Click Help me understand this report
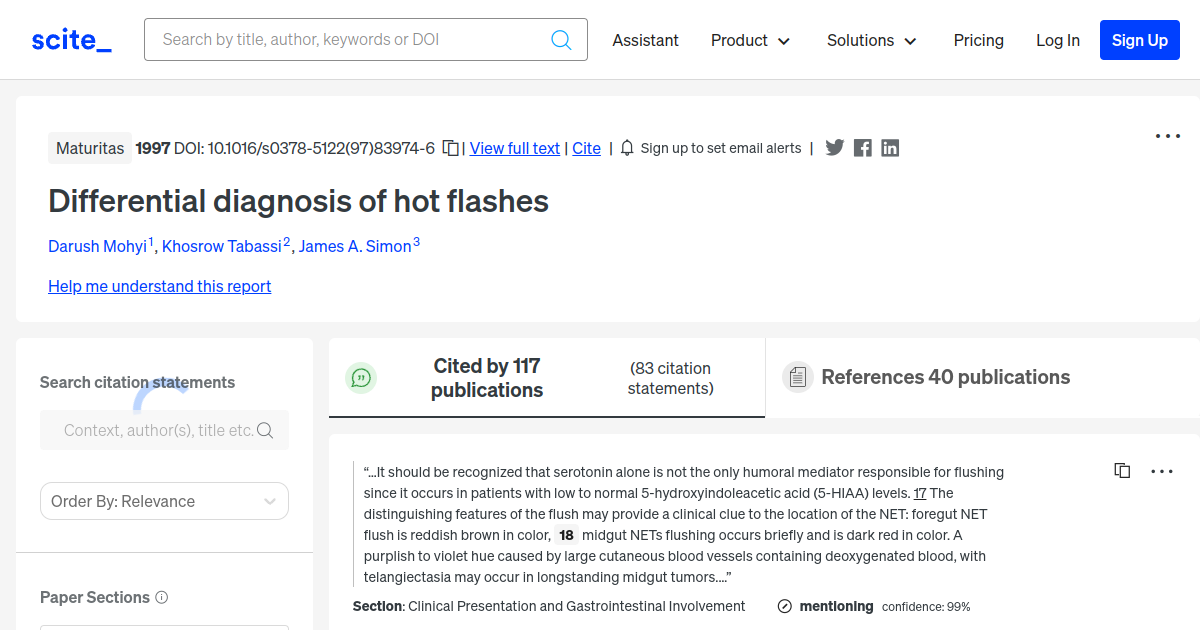This screenshot has height=630, width=1200. (x=159, y=286)
